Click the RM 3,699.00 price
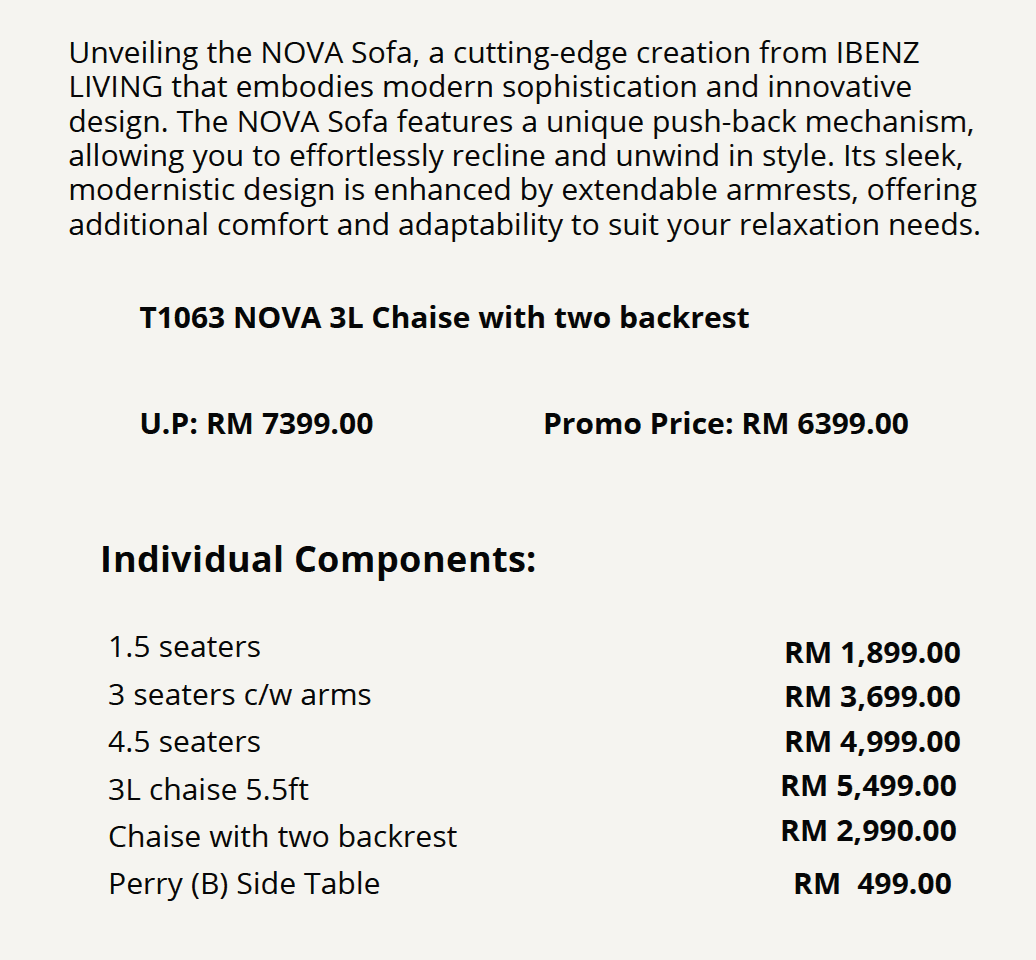 click(x=872, y=697)
